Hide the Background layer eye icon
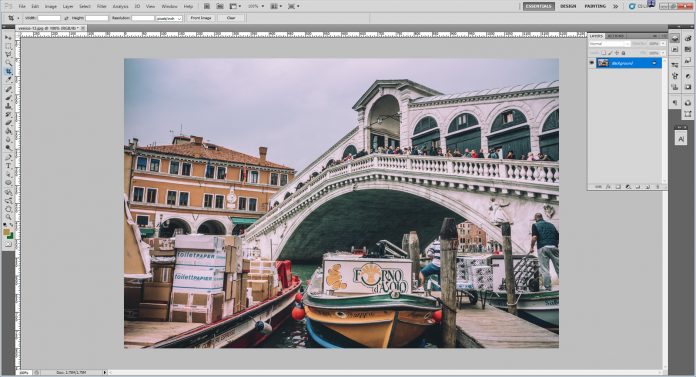The image size is (696, 377). coord(592,63)
